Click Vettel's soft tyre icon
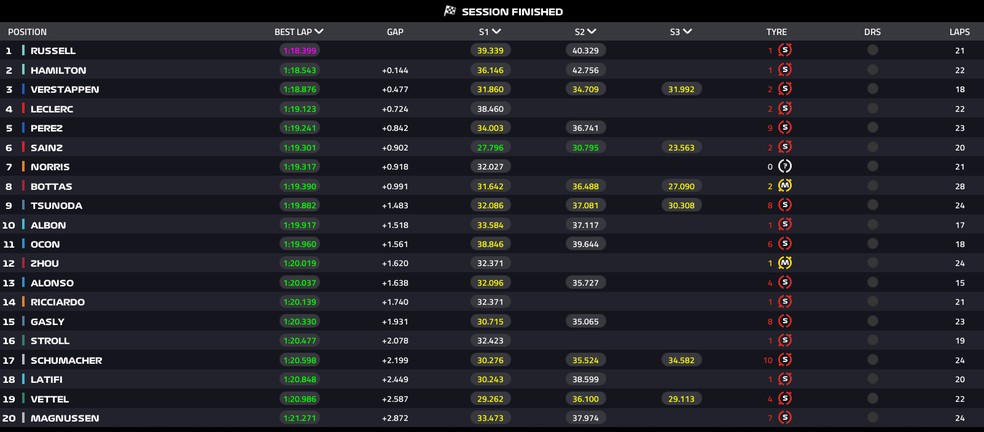Image resolution: width=984 pixels, height=432 pixels. pos(784,398)
